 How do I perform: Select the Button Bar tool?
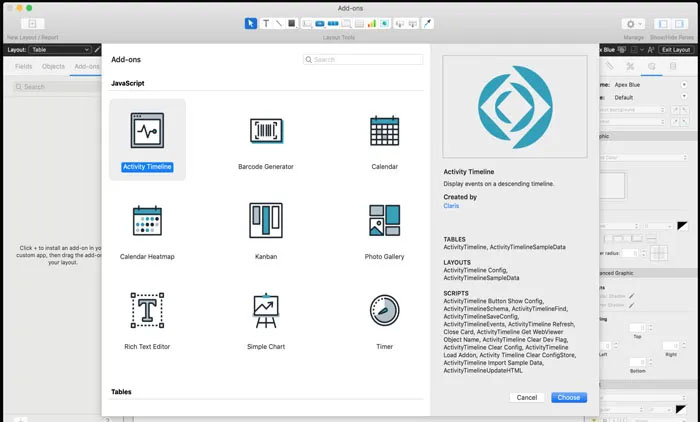click(333, 24)
